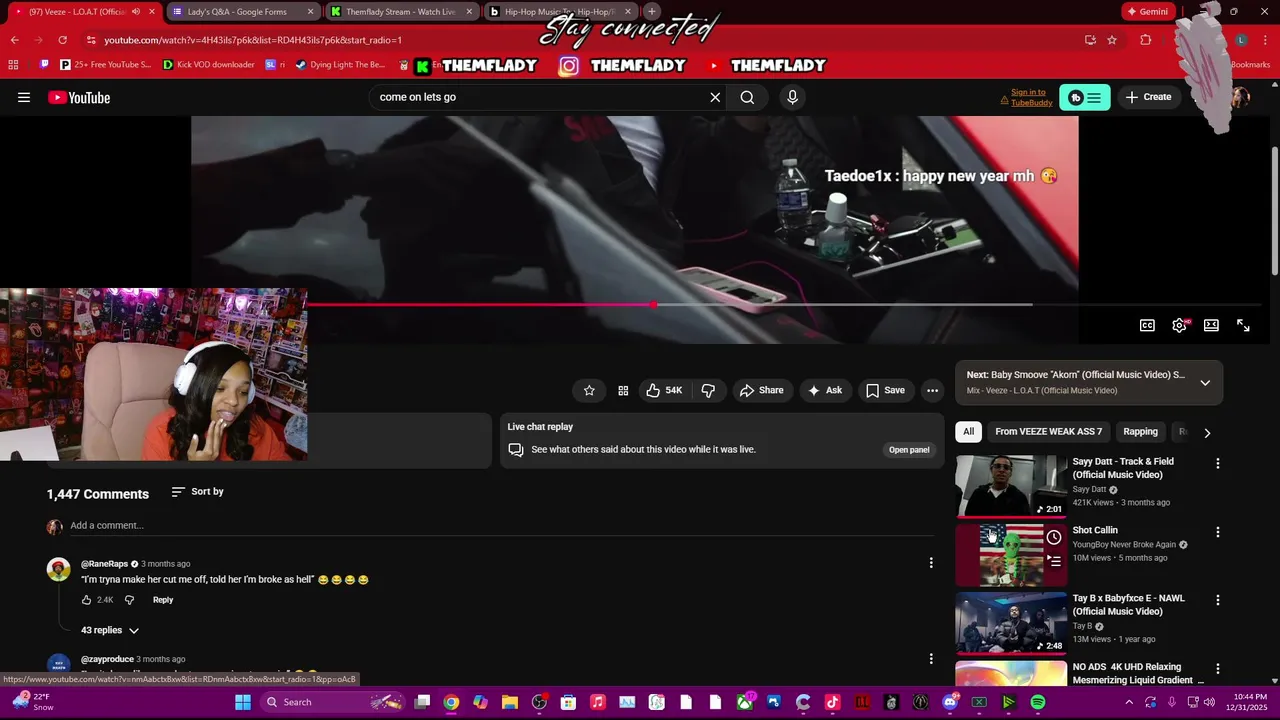The image size is (1280, 720).
Task: Open a new browser tab
Action: 652,12
